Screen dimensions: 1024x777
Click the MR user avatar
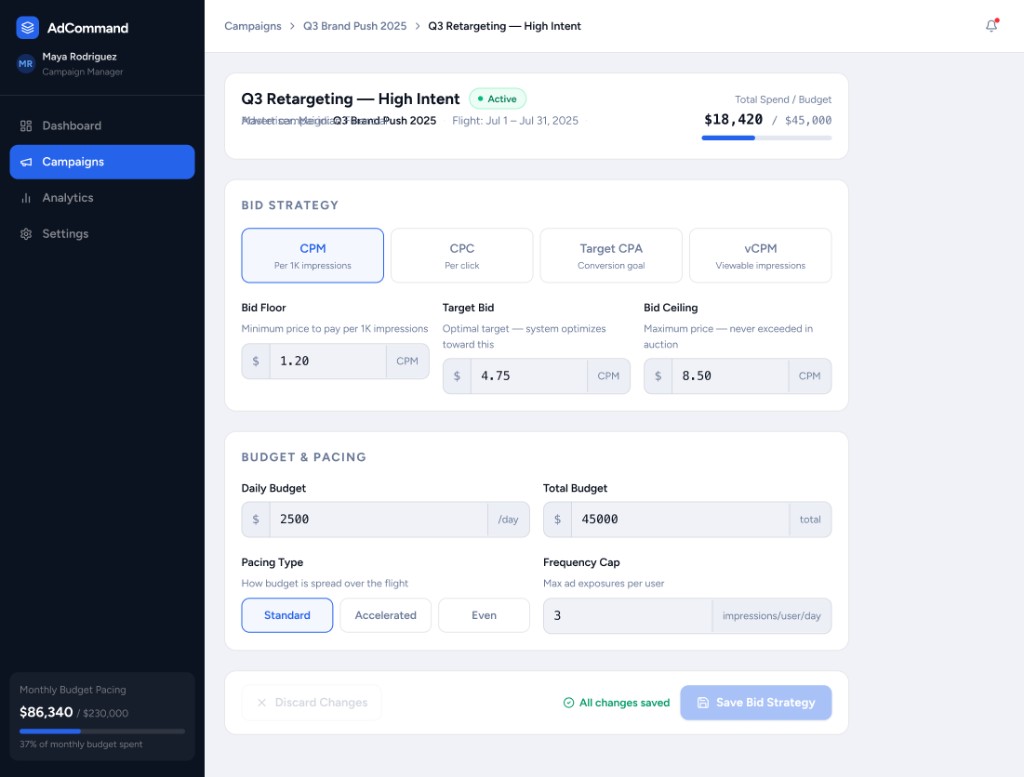coord(25,63)
